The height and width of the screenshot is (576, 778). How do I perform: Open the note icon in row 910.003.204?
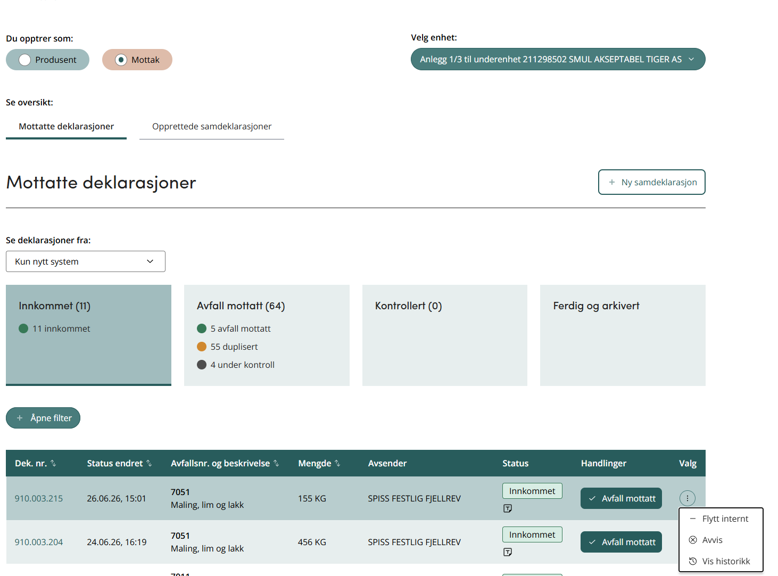point(508,552)
